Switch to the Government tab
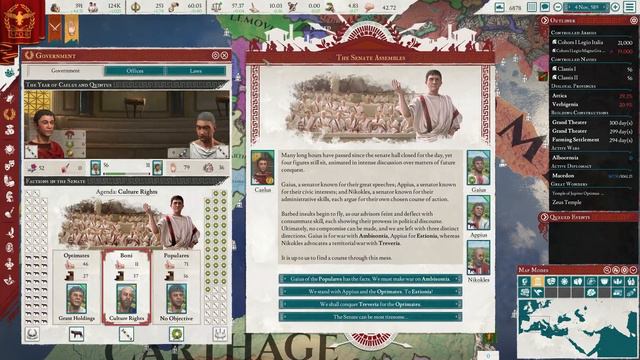This screenshot has width=640, height=360. point(65,71)
